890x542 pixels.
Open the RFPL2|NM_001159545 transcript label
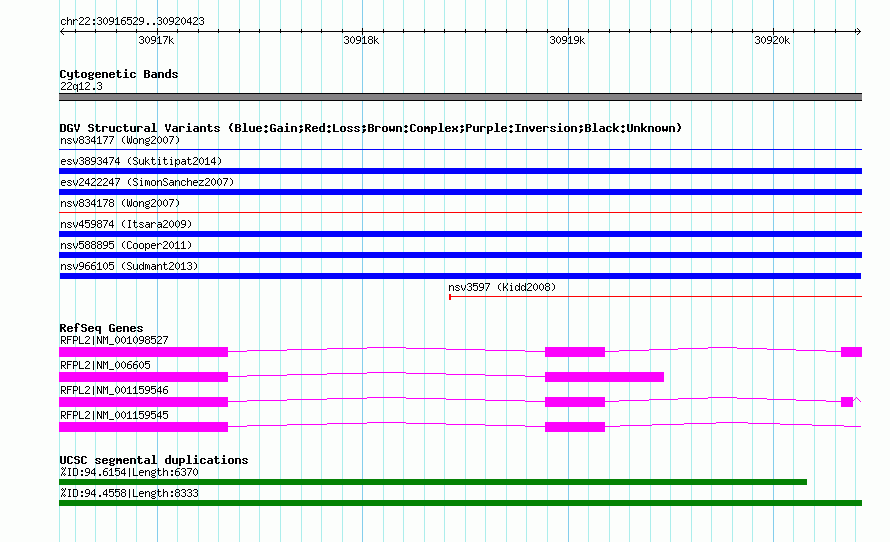[114, 415]
